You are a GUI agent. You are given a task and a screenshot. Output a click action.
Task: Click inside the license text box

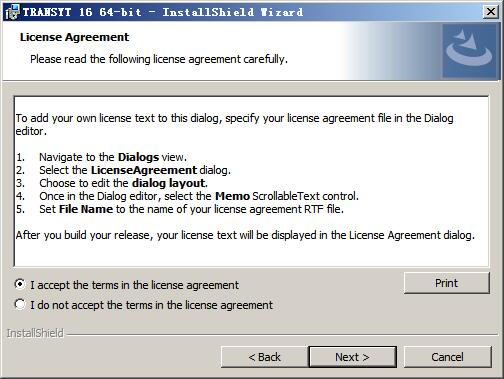click(x=251, y=181)
